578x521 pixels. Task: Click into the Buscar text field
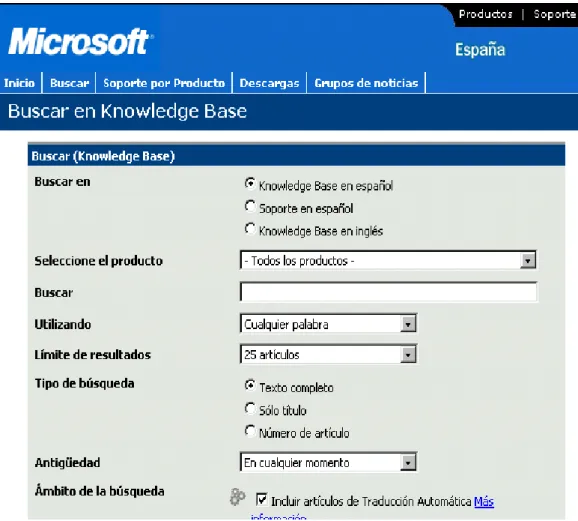[388, 292]
